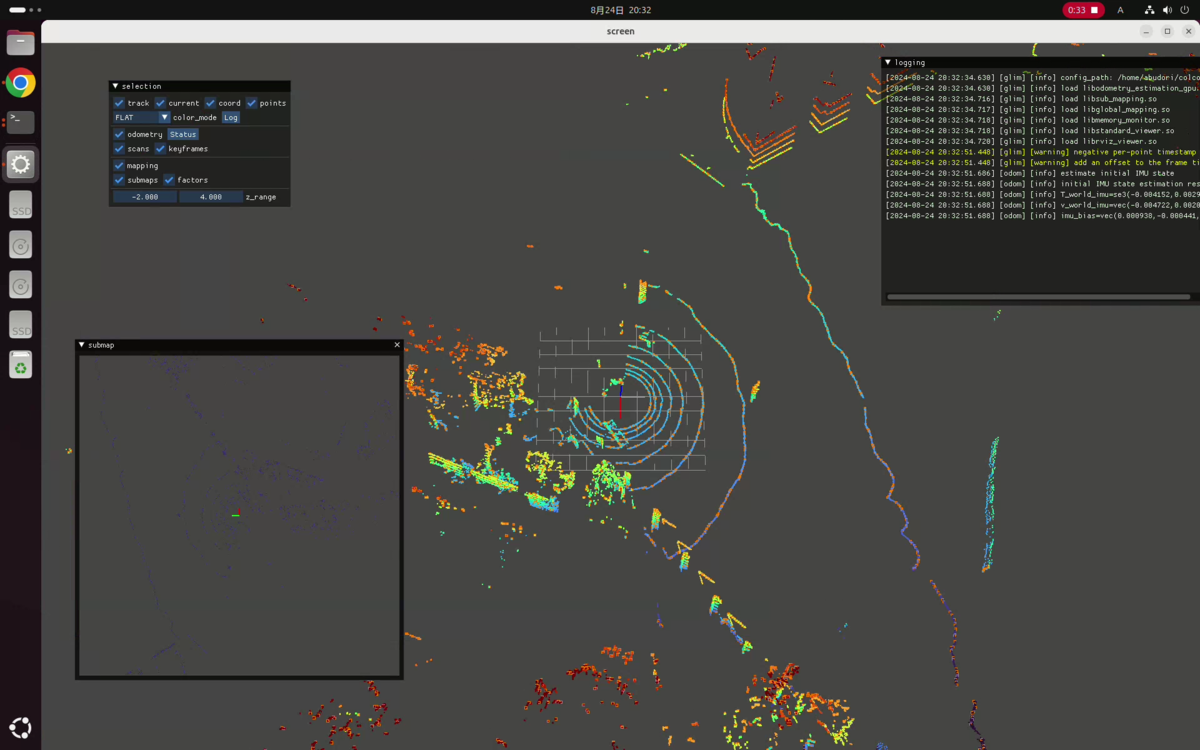This screenshot has height=750, width=1200.
Task: Launch Terminal from the dock
Action: [20, 122]
